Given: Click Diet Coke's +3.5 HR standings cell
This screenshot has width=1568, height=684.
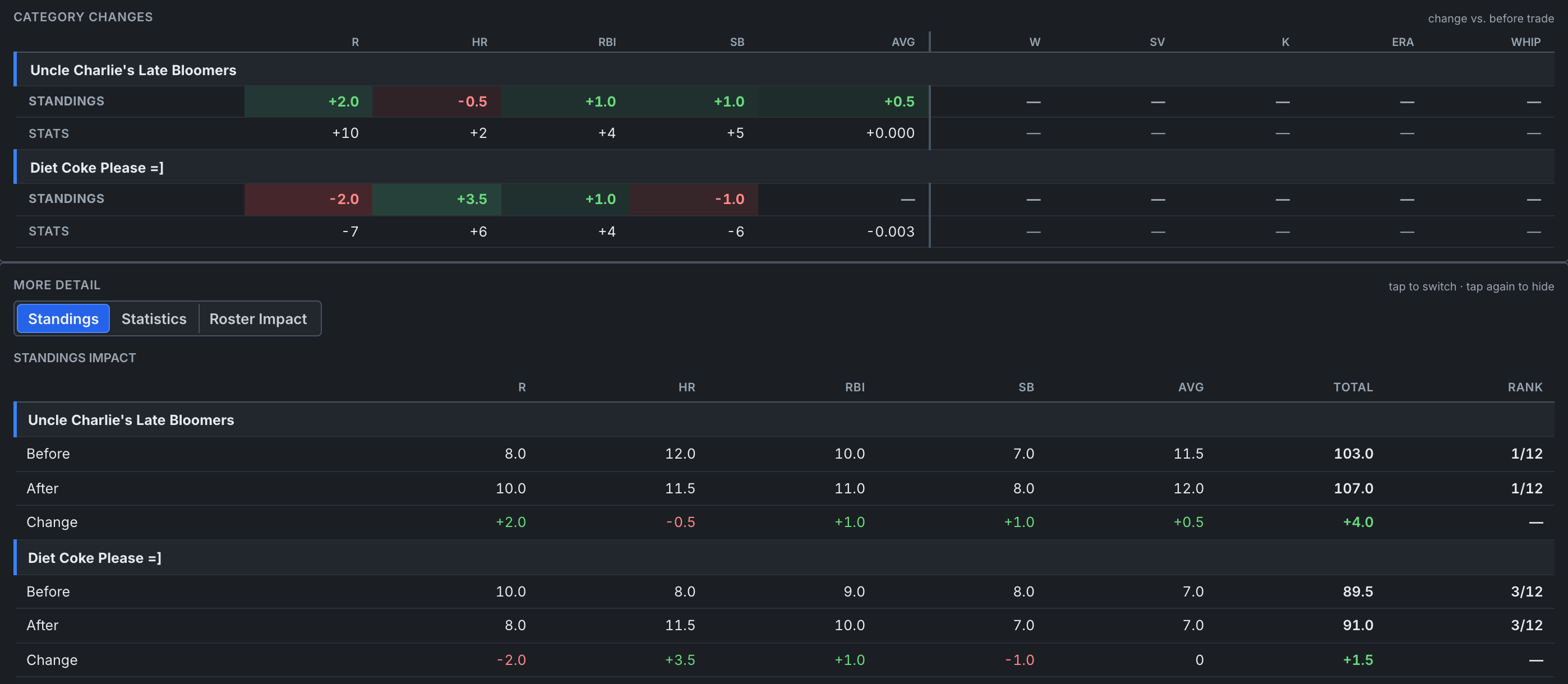Looking at the screenshot, I should coord(436,199).
